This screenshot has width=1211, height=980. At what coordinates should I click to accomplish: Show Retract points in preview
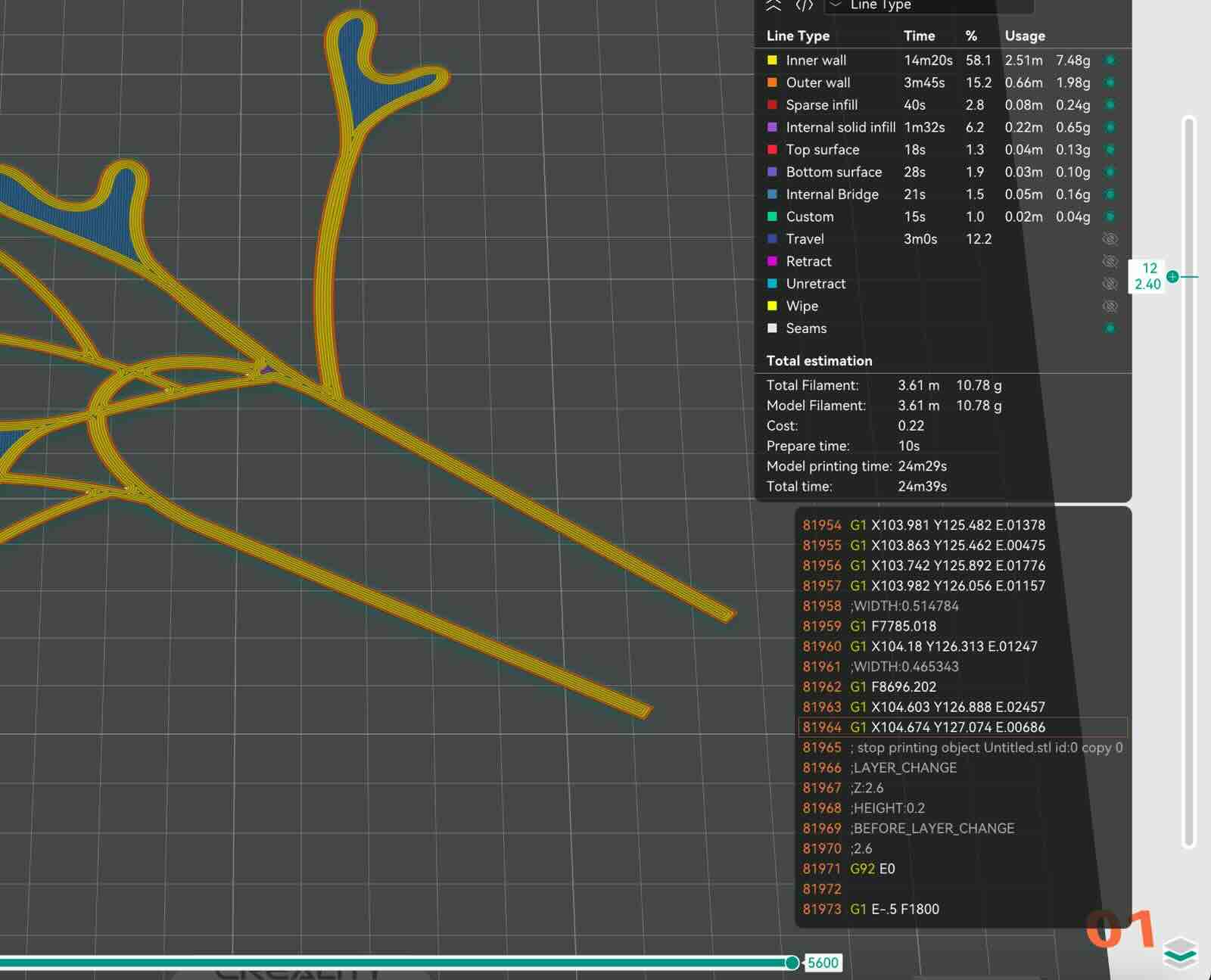[1110, 261]
